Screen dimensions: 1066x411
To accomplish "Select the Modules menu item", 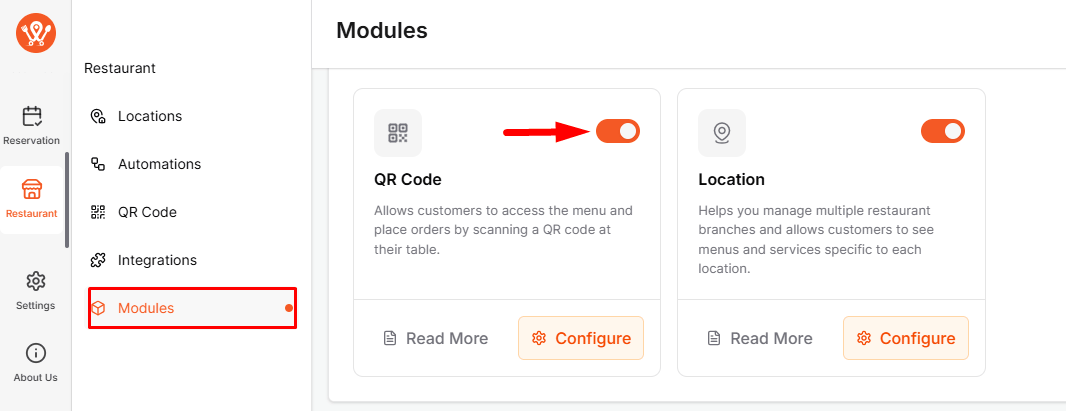I will pyautogui.click(x=146, y=308).
